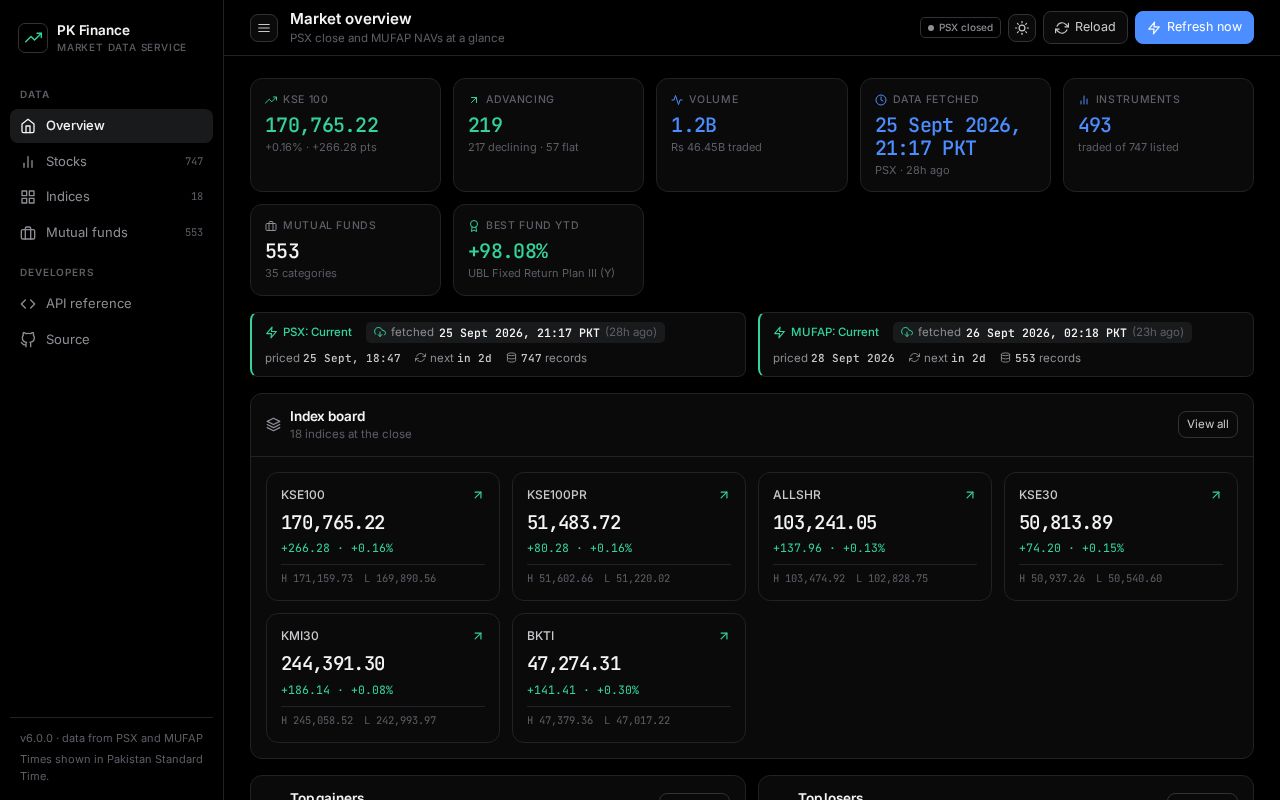Click the Advancing arrow icon
Viewport: 1280px width, 800px height.
tap(474, 100)
